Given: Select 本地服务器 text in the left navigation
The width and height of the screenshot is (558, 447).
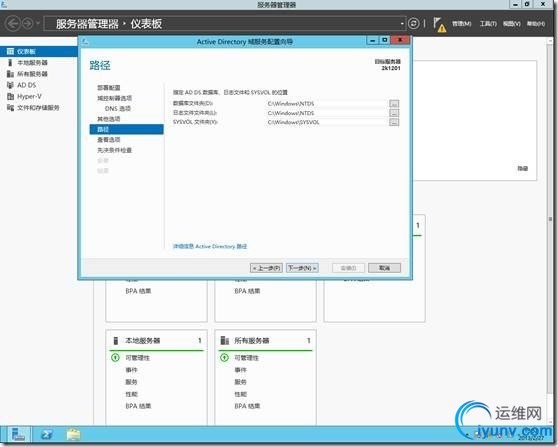Looking at the screenshot, I should [32, 63].
